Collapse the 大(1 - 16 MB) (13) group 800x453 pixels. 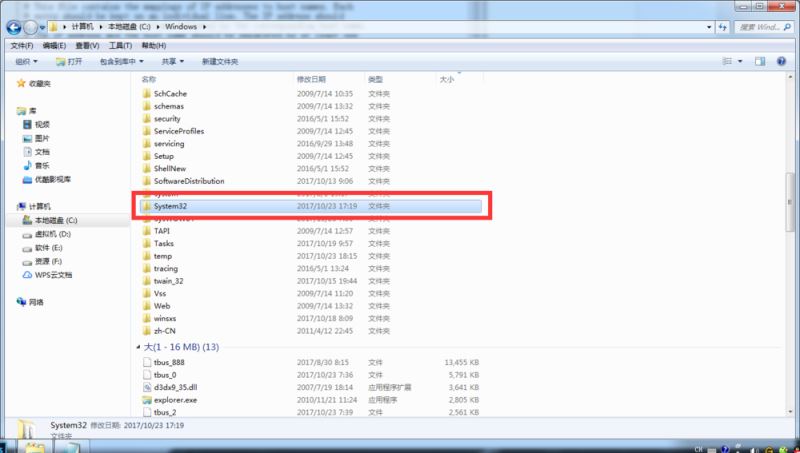(138, 347)
